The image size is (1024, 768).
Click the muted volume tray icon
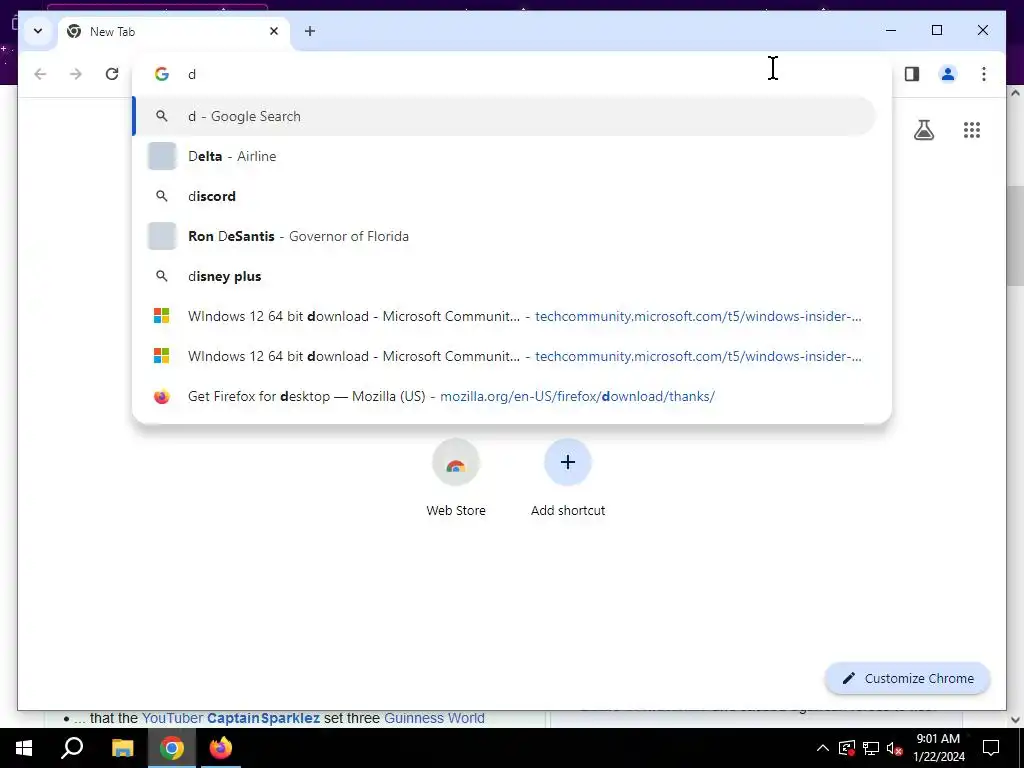point(894,748)
